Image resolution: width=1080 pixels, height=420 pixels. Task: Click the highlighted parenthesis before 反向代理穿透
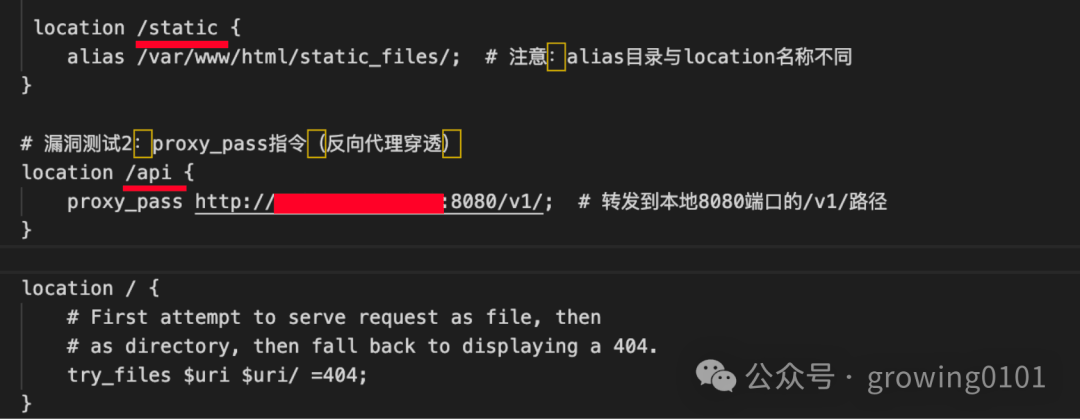[x=316, y=144]
